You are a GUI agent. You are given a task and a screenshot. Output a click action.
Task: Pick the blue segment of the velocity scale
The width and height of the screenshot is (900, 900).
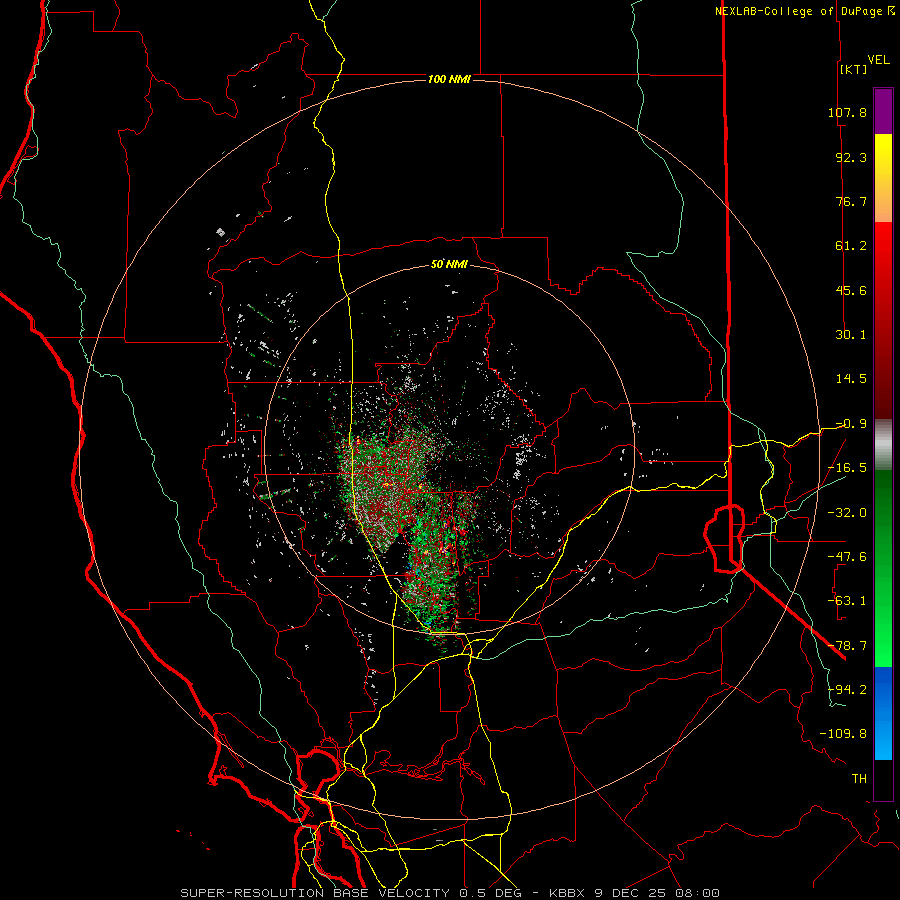click(883, 713)
